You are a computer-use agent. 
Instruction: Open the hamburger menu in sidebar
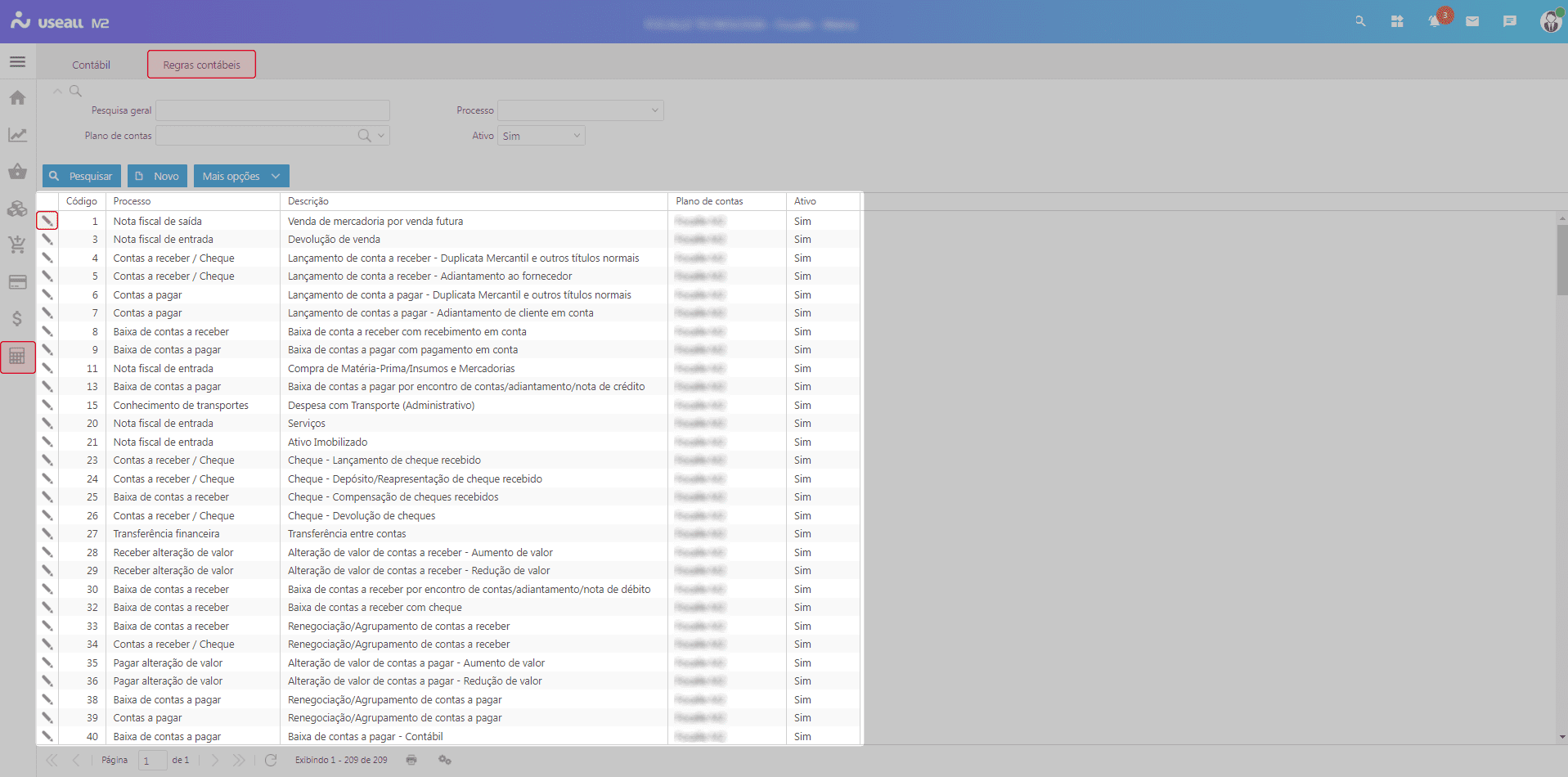tap(17, 62)
